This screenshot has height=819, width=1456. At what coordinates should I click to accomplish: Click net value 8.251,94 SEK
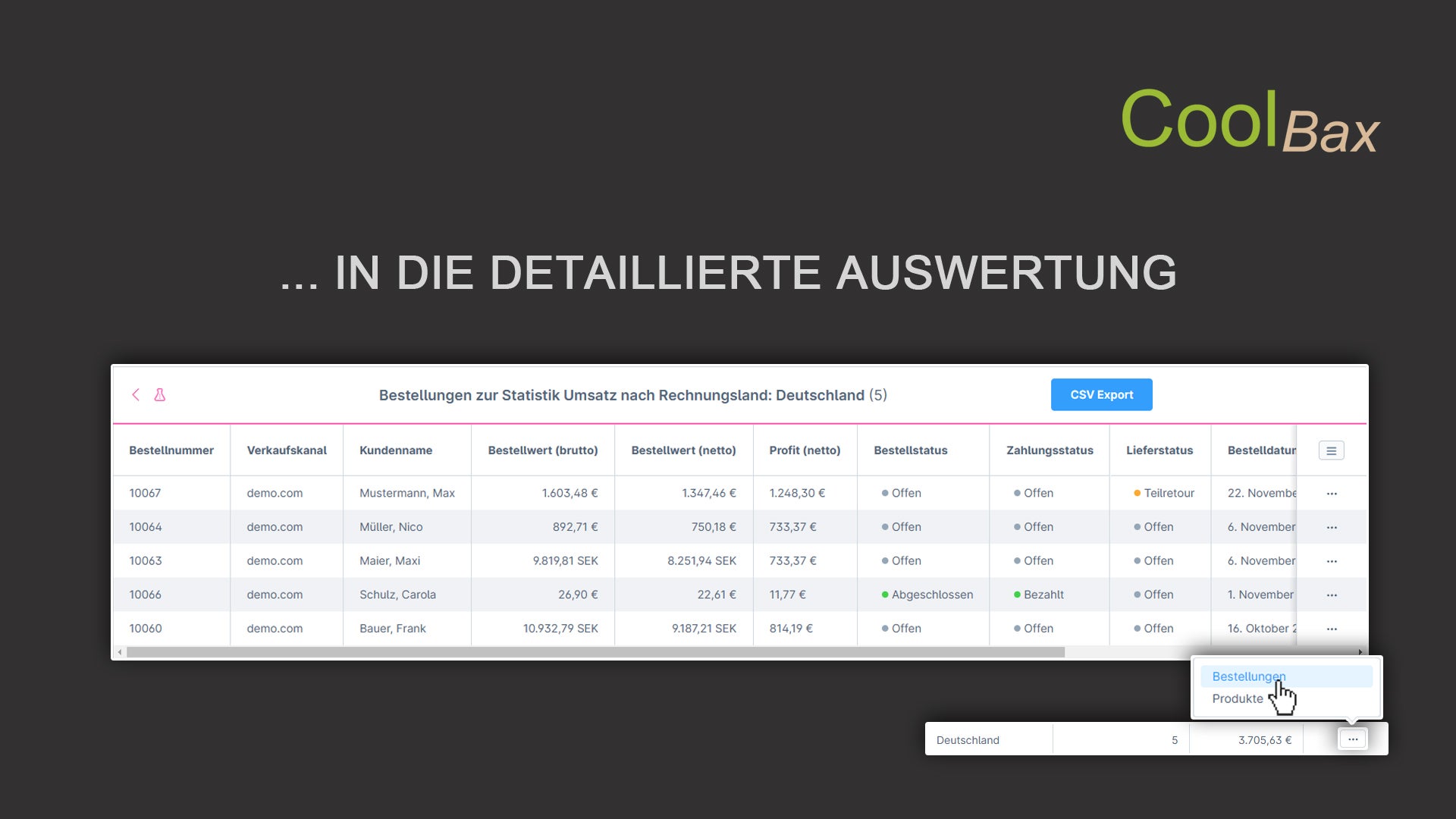click(x=701, y=561)
